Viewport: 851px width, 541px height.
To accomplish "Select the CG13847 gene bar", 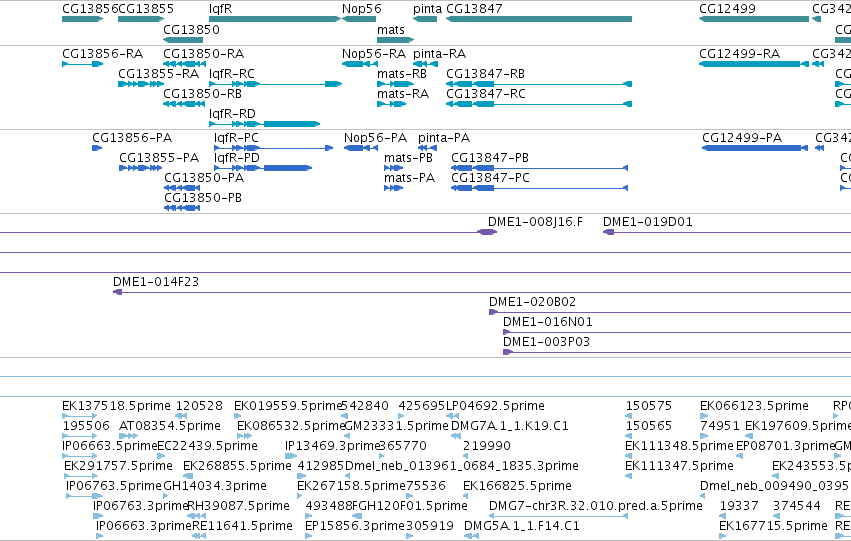I will (x=539, y=19).
